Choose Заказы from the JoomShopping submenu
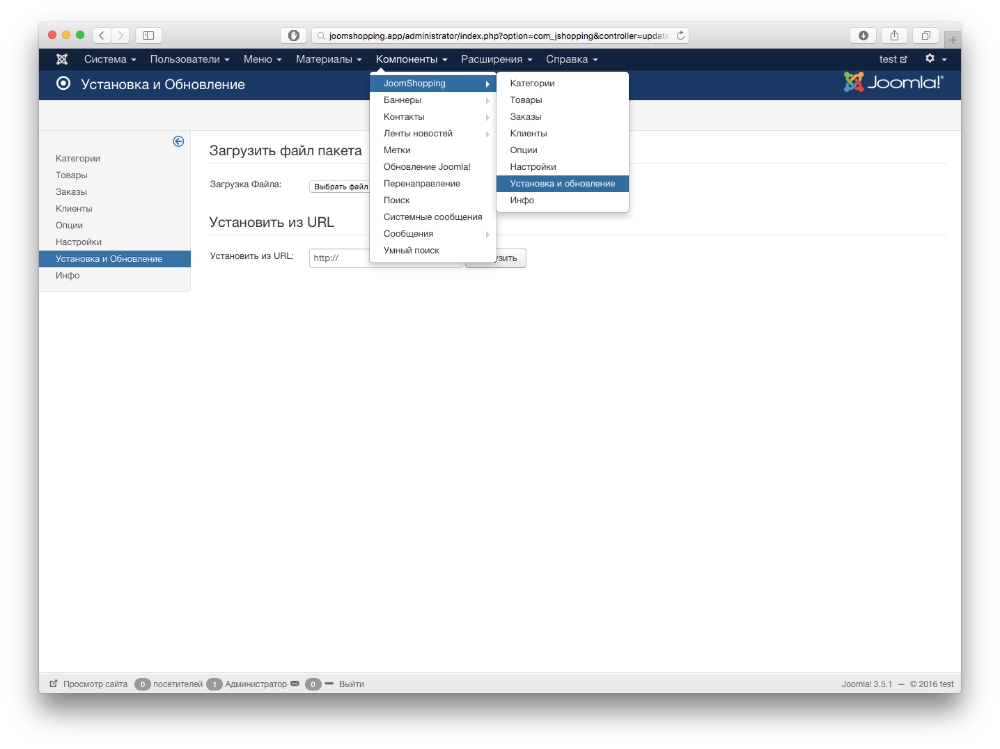Image resolution: width=1000 pixels, height=749 pixels. tap(525, 117)
